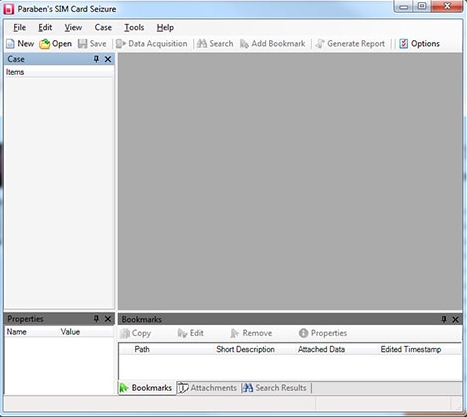The width and height of the screenshot is (467, 417).
Task: Close the Bookmarks panel
Action: (x=455, y=320)
